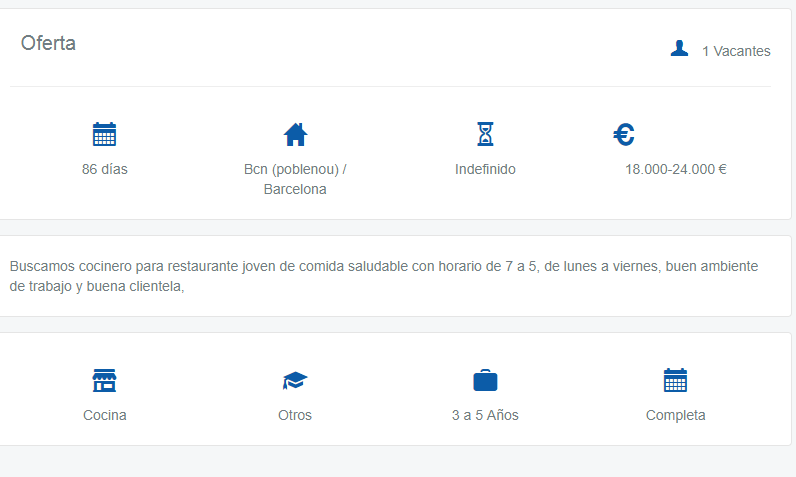Click the Completa schedule label
The height and width of the screenshot is (477, 796).
675,415
